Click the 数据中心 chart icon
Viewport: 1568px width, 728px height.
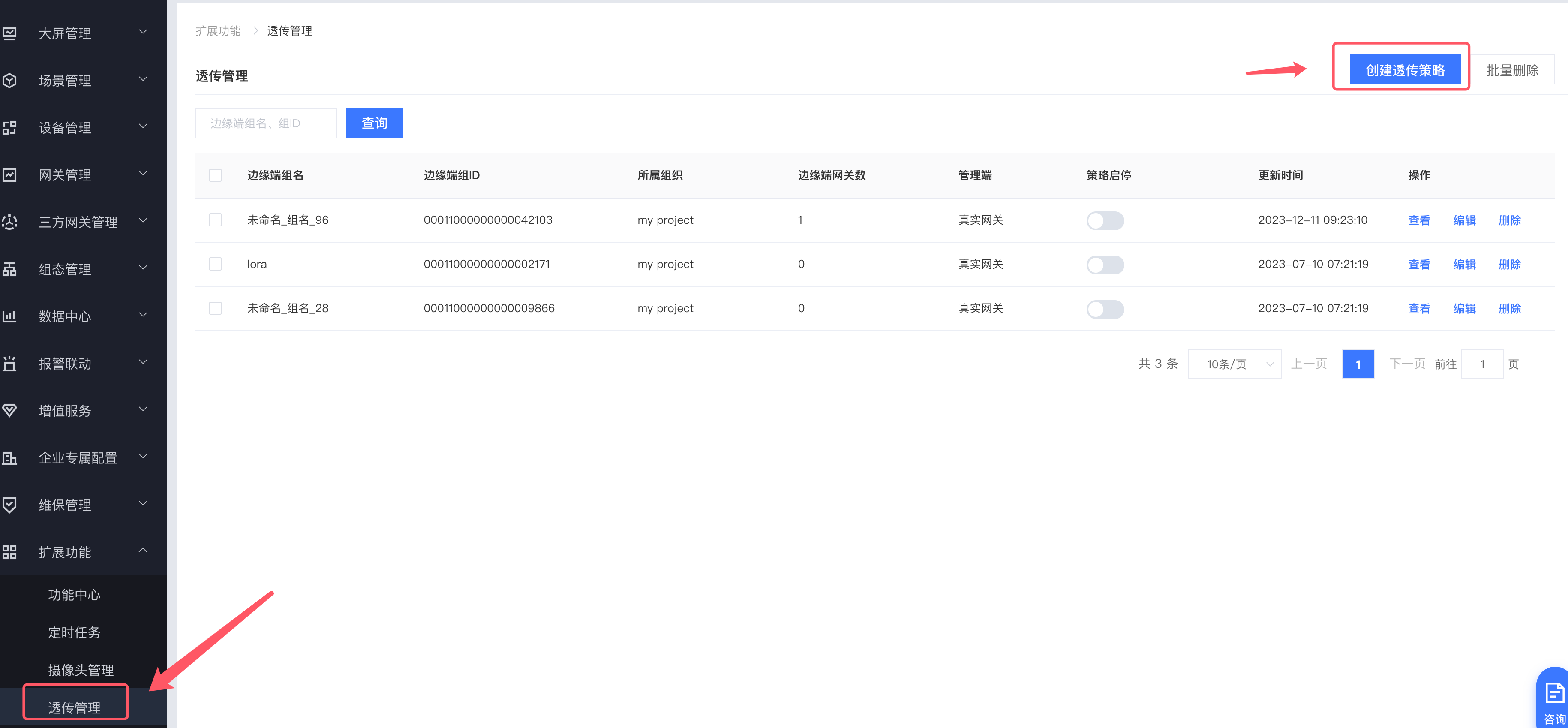pos(9,316)
